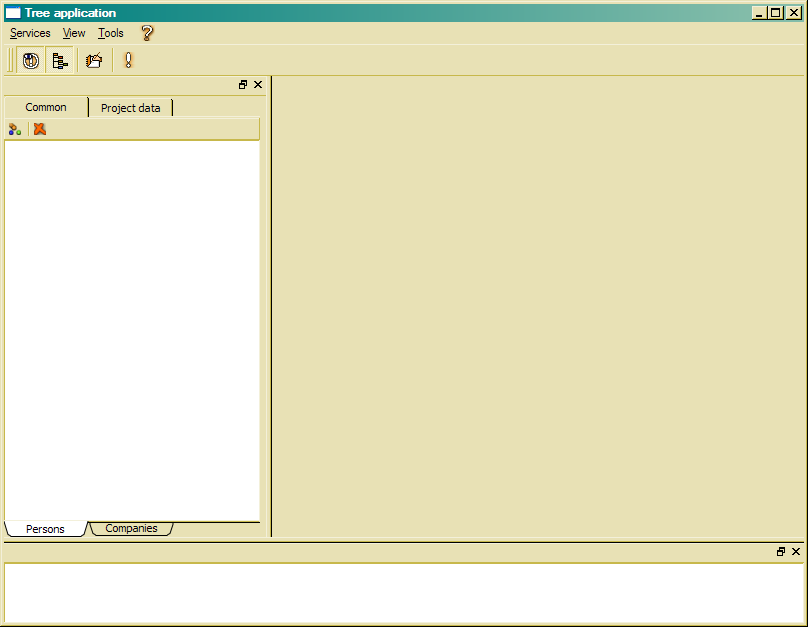Screen dimensions: 808x627
Task: Click inside the empty Persons list area
Action: (132, 330)
